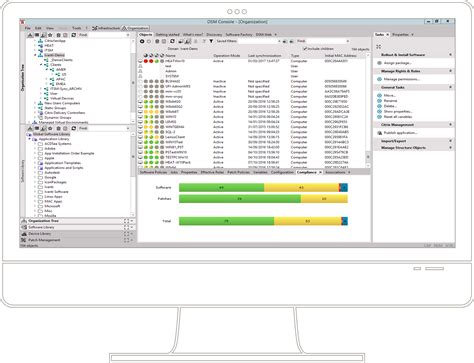474x363 pixels.
Task: Toggle the Include children checkbox
Action: point(305,49)
